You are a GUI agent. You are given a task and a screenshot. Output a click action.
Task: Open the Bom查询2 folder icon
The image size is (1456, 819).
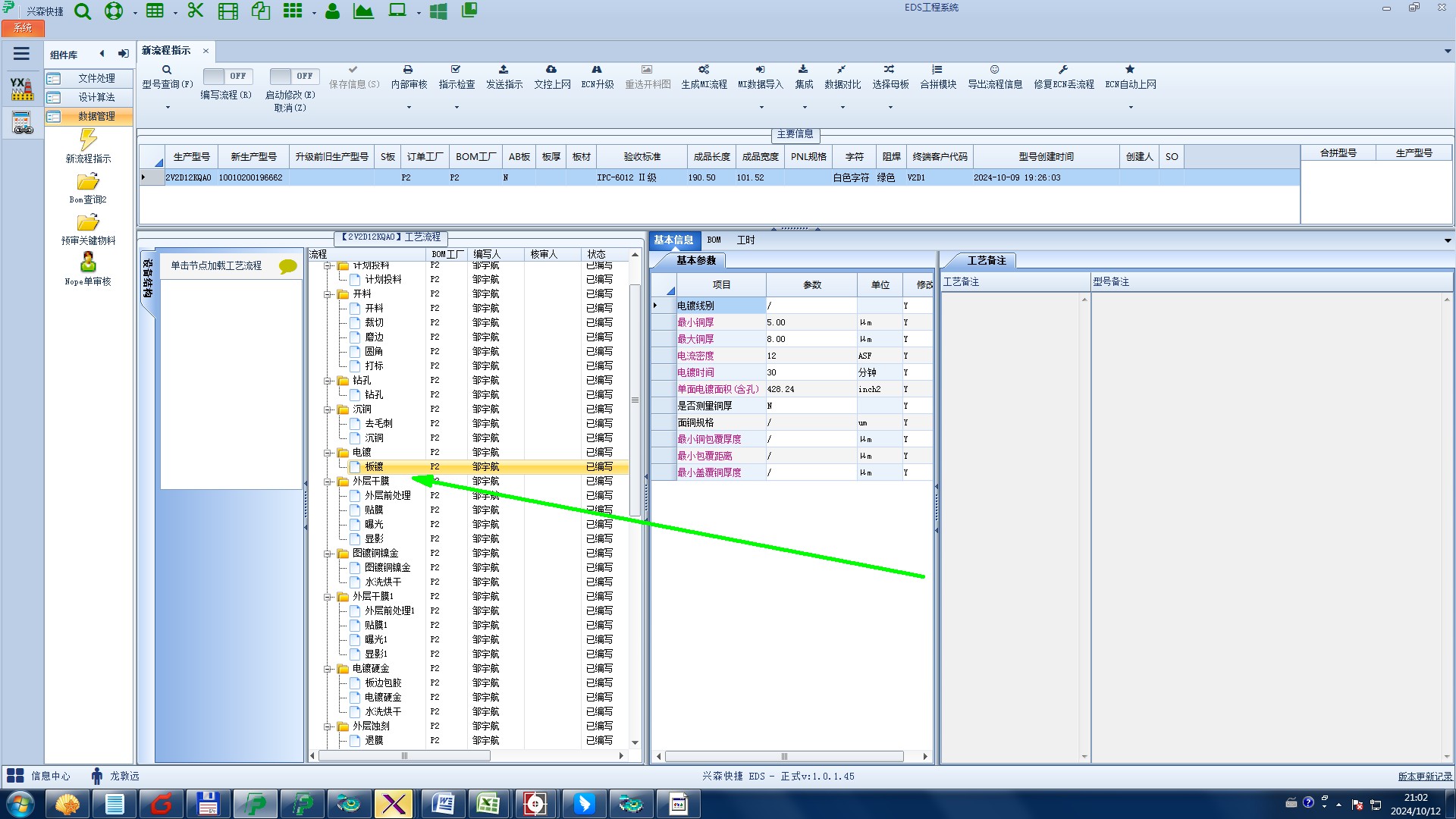point(88,182)
